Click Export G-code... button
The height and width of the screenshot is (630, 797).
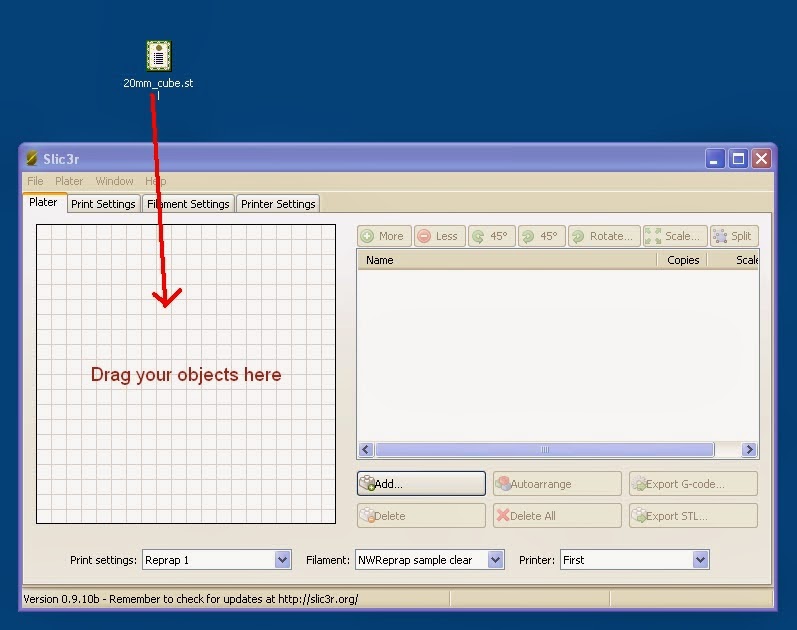point(693,484)
